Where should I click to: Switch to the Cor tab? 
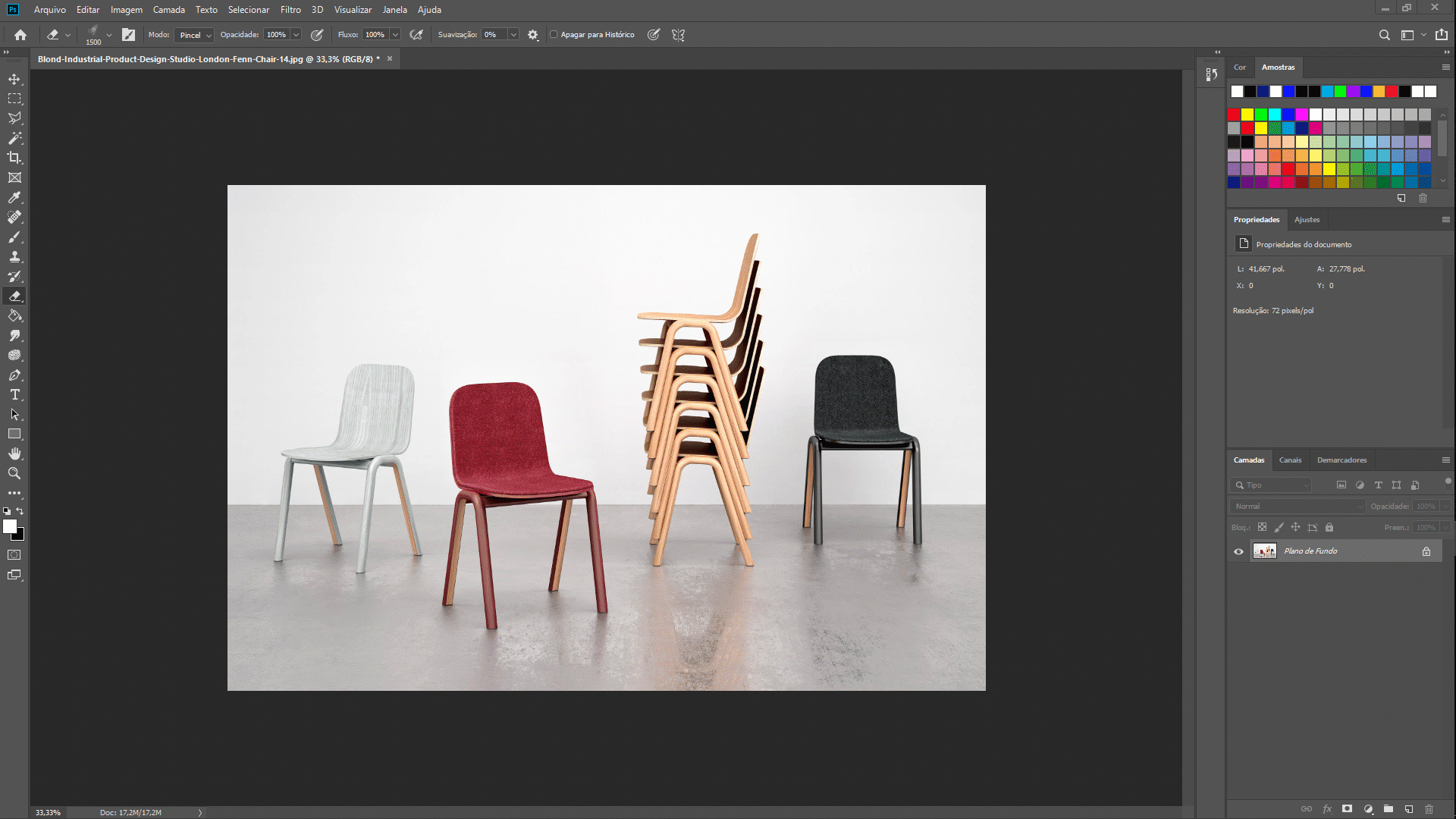tap(1240, 67)
